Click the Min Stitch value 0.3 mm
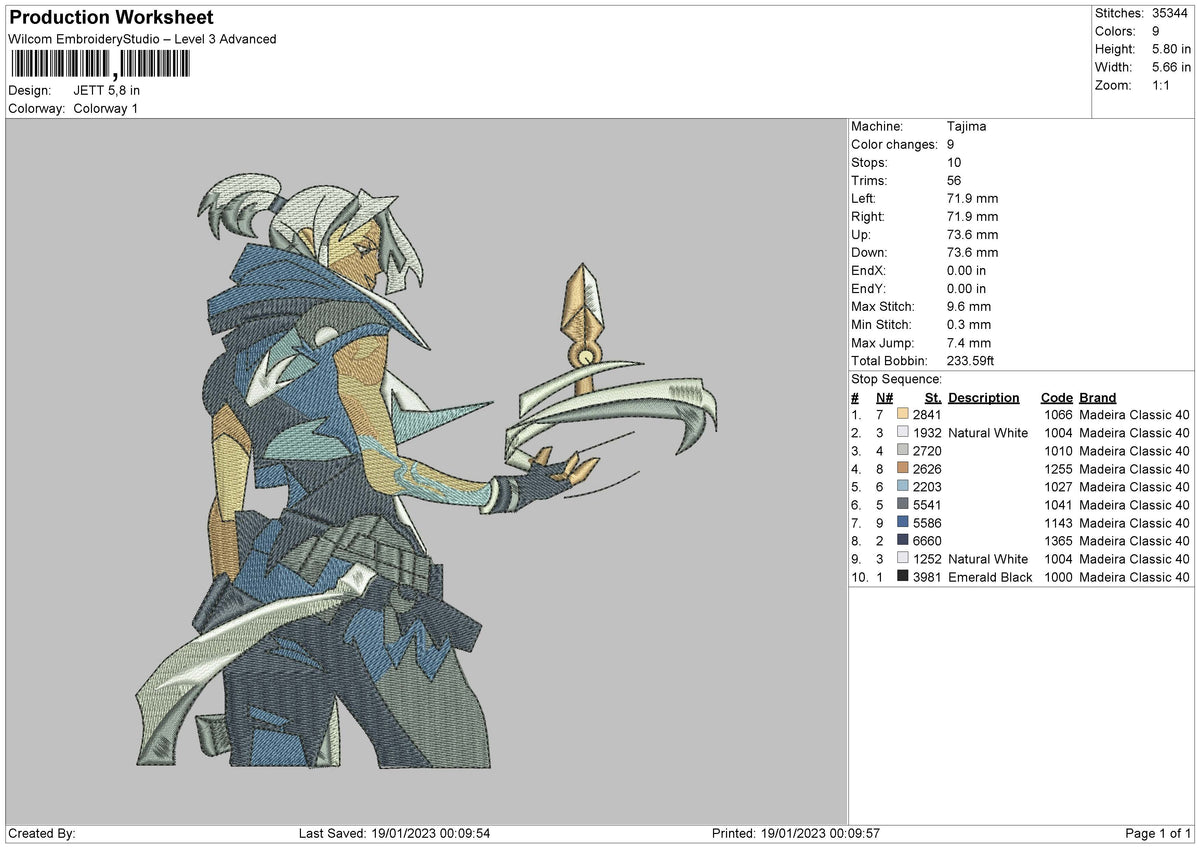Screen dimensions: 1200x848 pyautogui.click(x=969, y=325)
